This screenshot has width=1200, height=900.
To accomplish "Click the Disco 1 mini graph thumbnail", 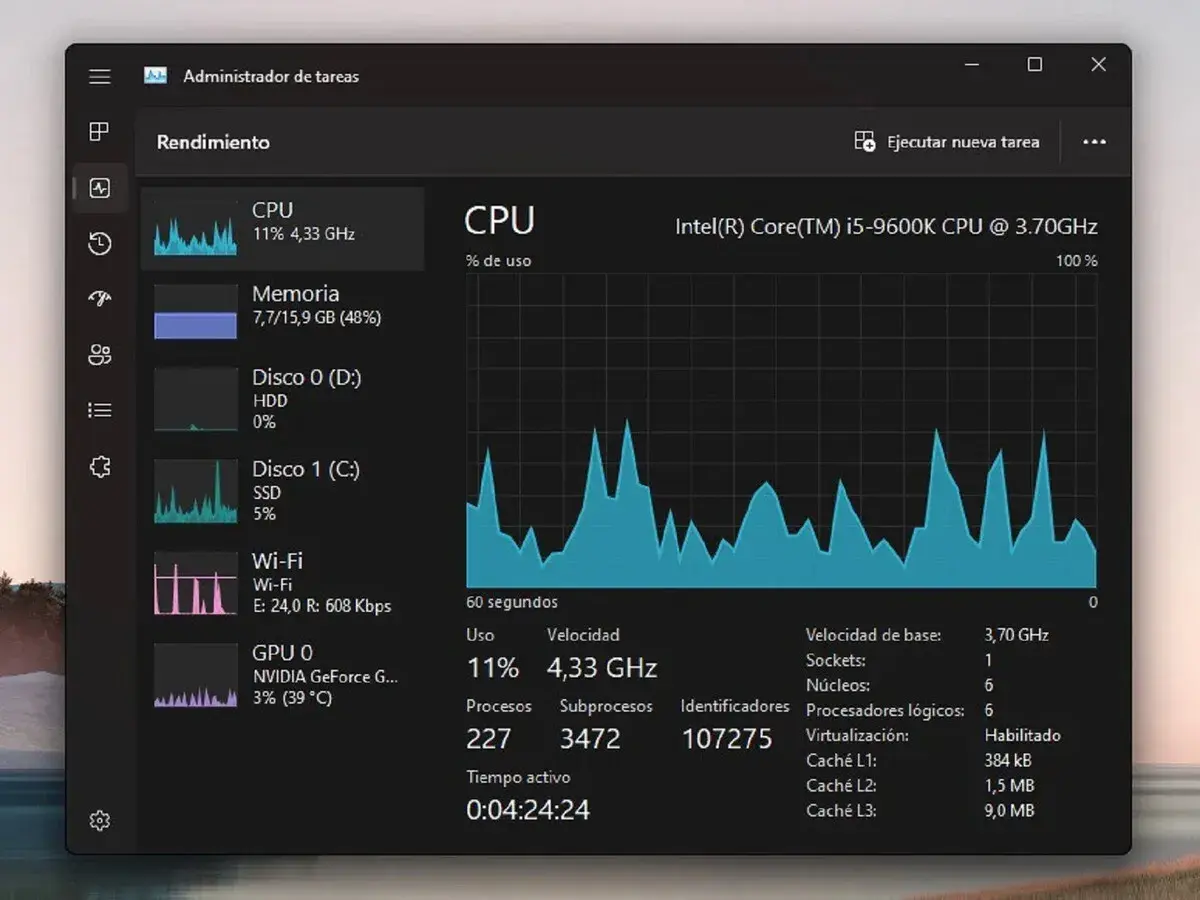I will (195, 491).
